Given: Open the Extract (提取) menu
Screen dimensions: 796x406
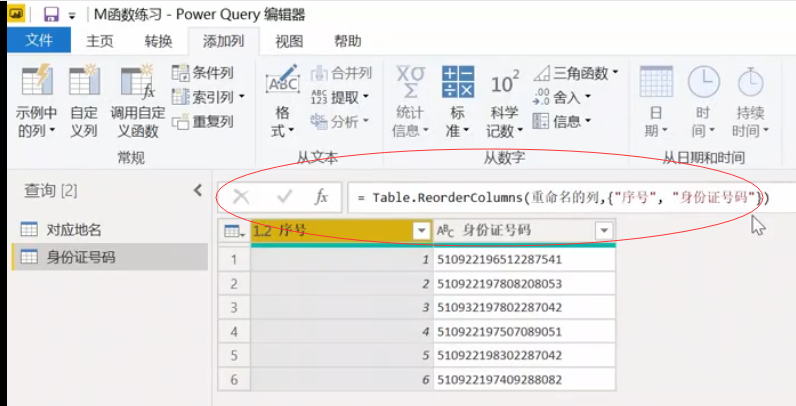Looking at the screenshot, I should click(339, 97).
